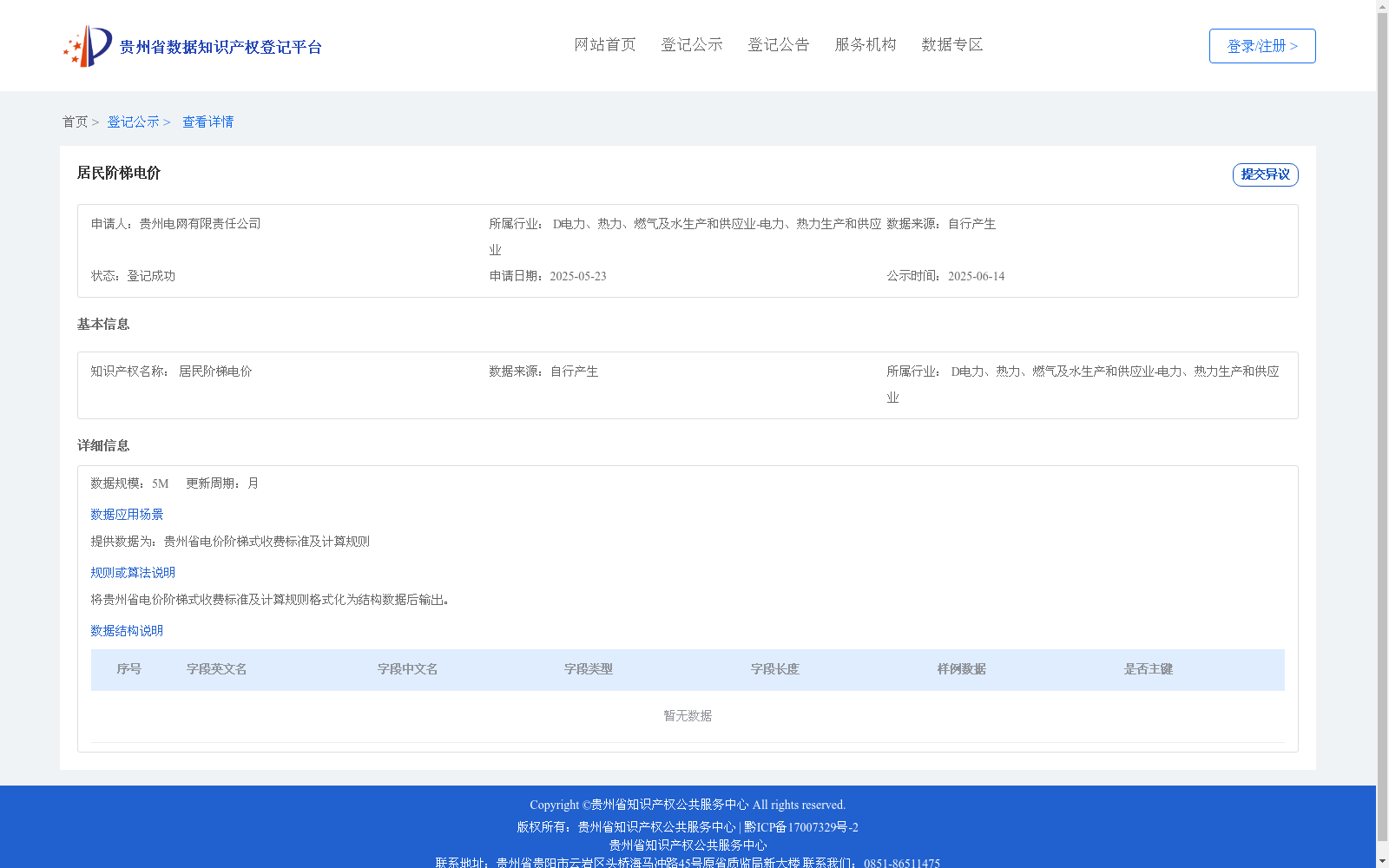The width and height of the screenshot is (1389, 868).
Task: Go to 登记公告 in the top nav
Action: tap(779, 44)
